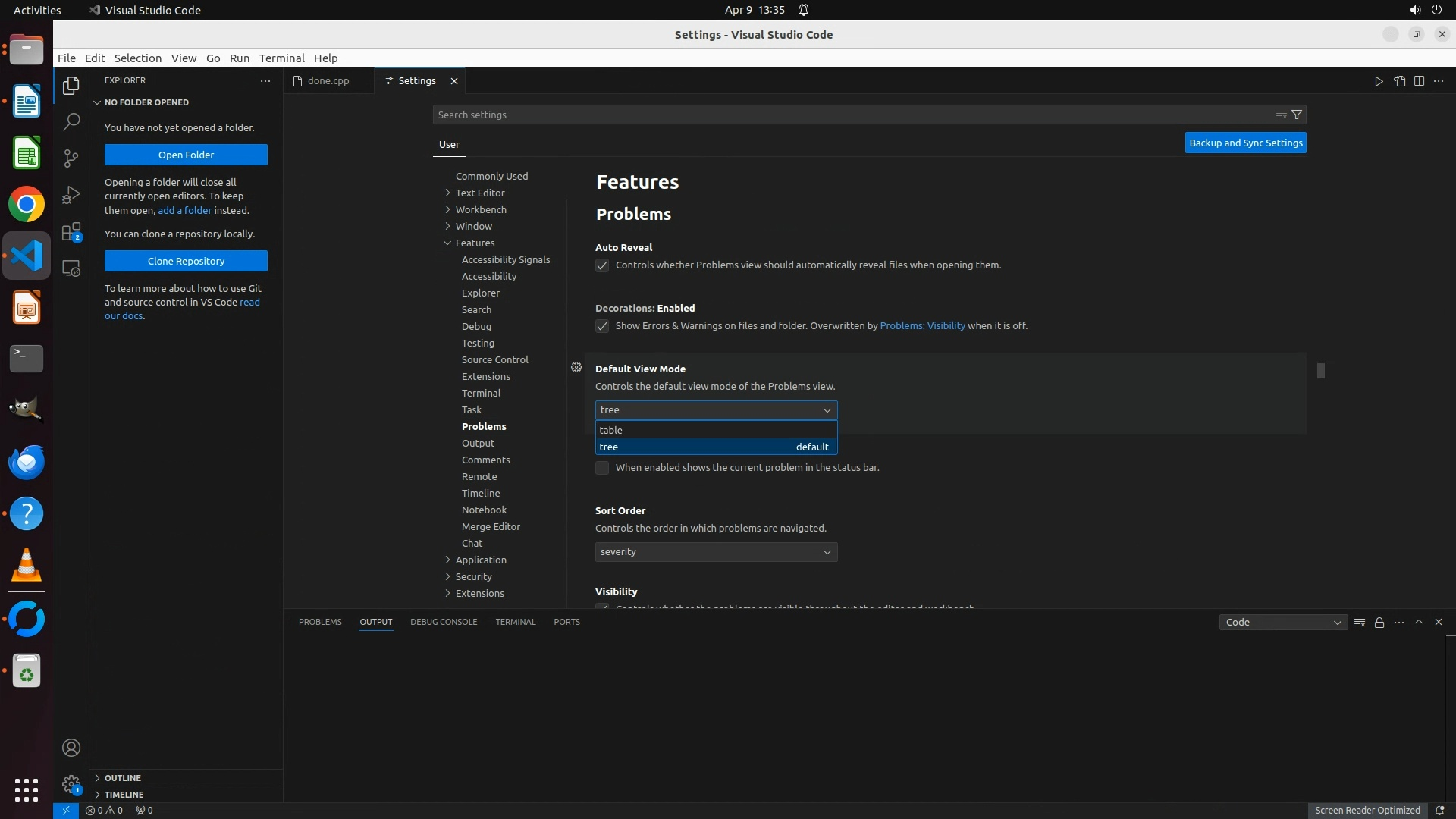Open the Search view in activity bar
Screen dimensions: 1456x819
point(71,121)
